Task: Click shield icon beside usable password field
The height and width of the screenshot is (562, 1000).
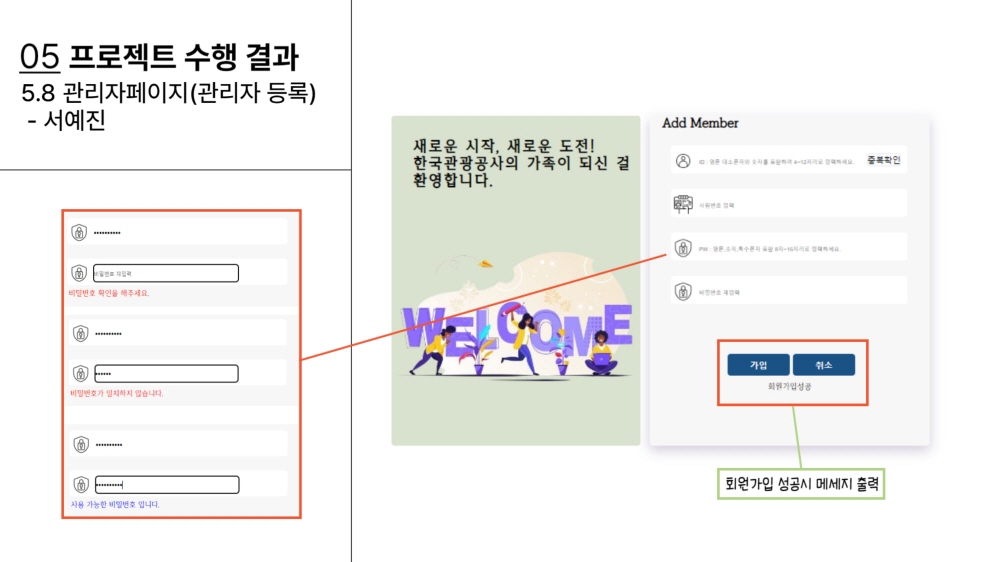Action: pos(81,484)
